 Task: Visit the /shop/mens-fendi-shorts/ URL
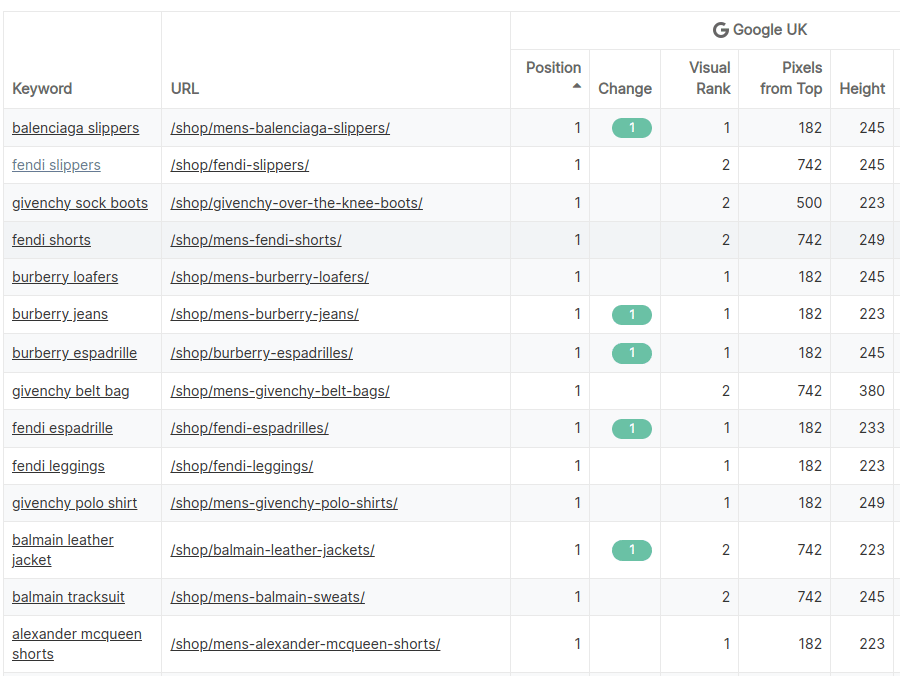click(256, 240)
